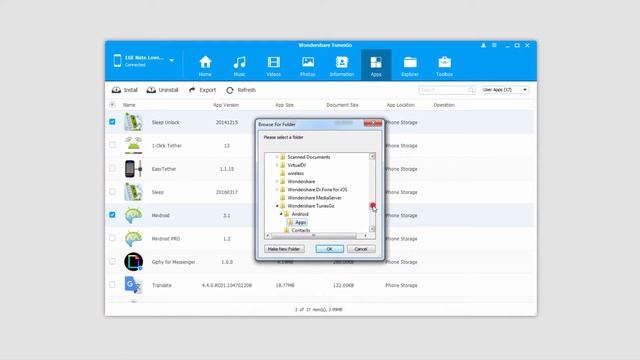
Task: Click OK in Browse For Folder dialog
Action: (x=329, y=249)
